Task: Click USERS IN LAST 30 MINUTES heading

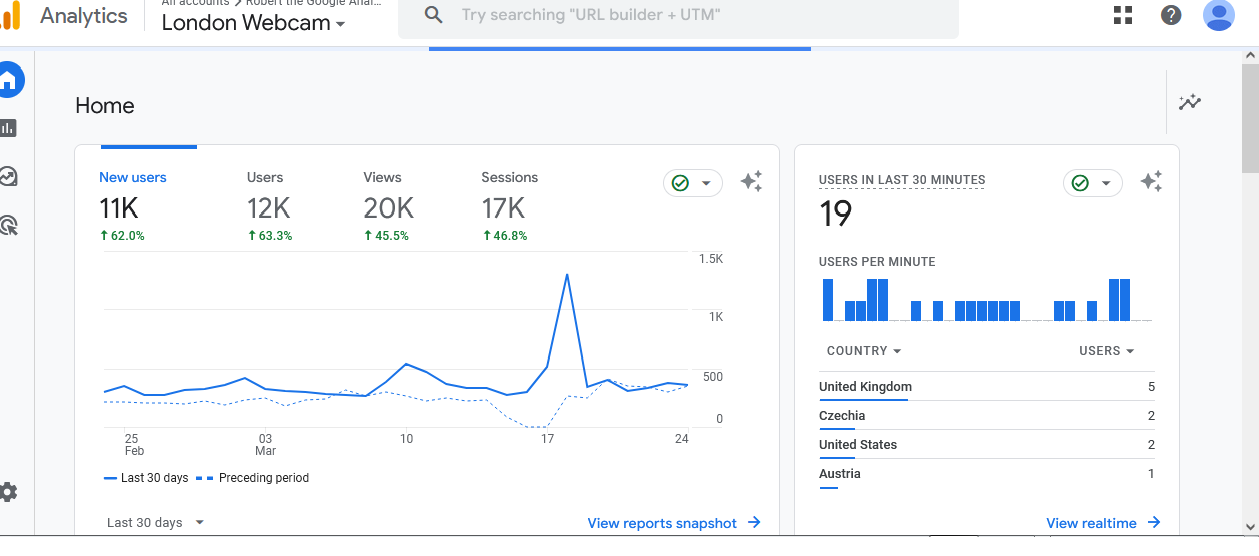Action: coord(902,181)
